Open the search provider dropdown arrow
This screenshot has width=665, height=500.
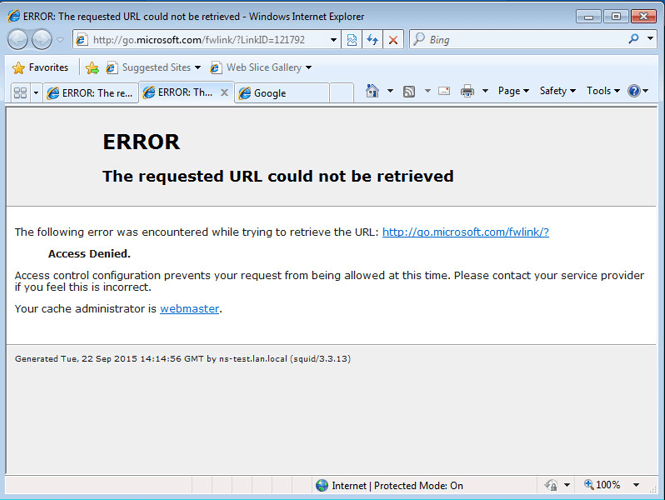pyautogui.click(x=650, y=39)
